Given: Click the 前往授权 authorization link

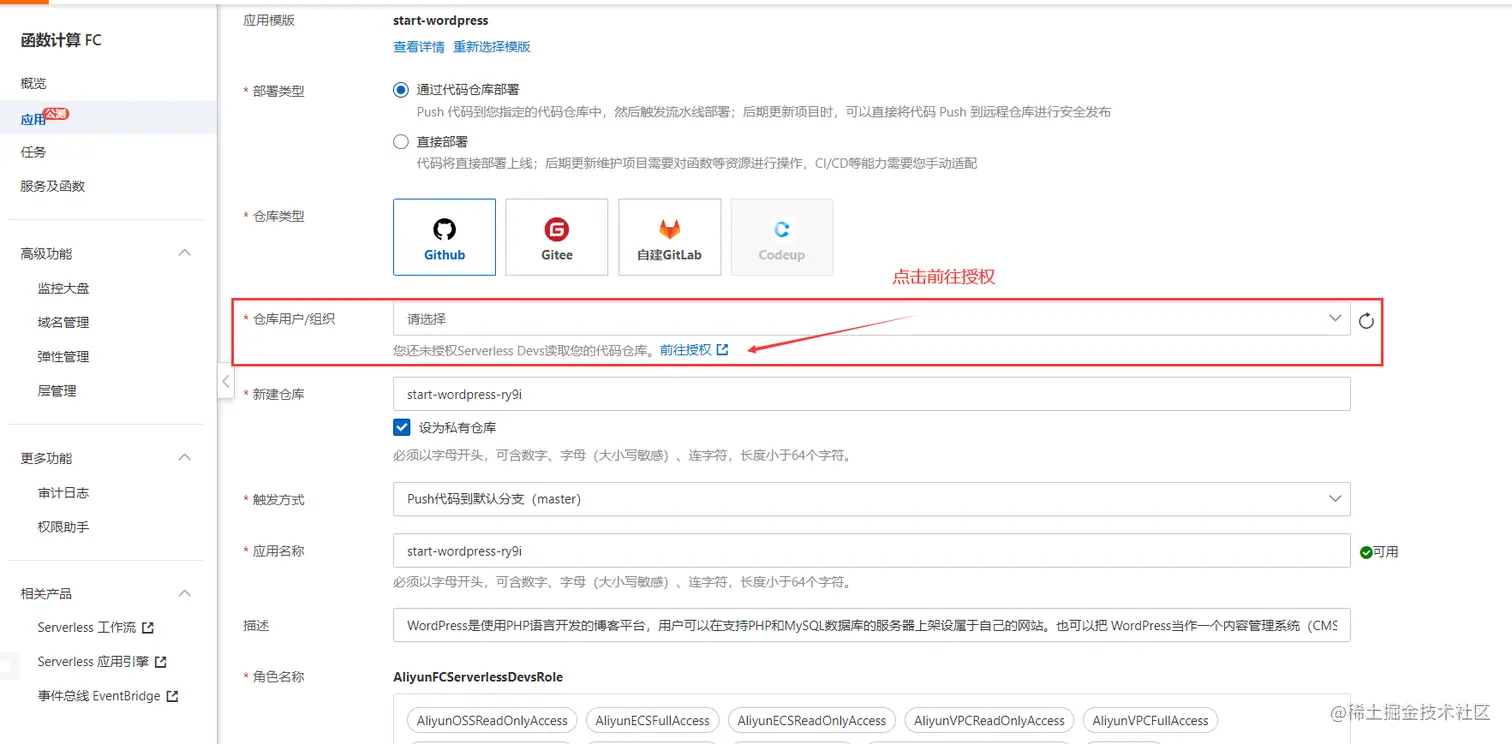Looking at the screenshot, I should tap(687, 349).
